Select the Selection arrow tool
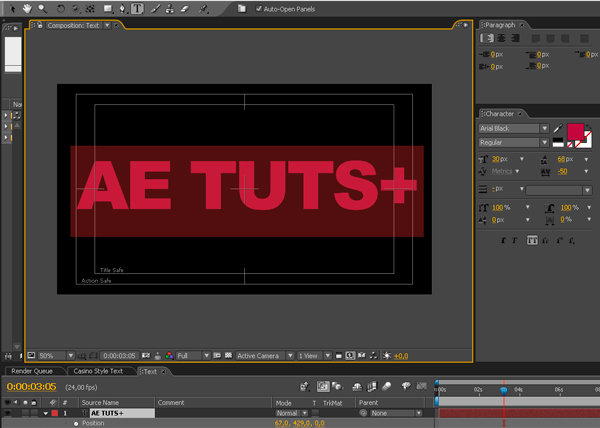 tap(12, 9)
